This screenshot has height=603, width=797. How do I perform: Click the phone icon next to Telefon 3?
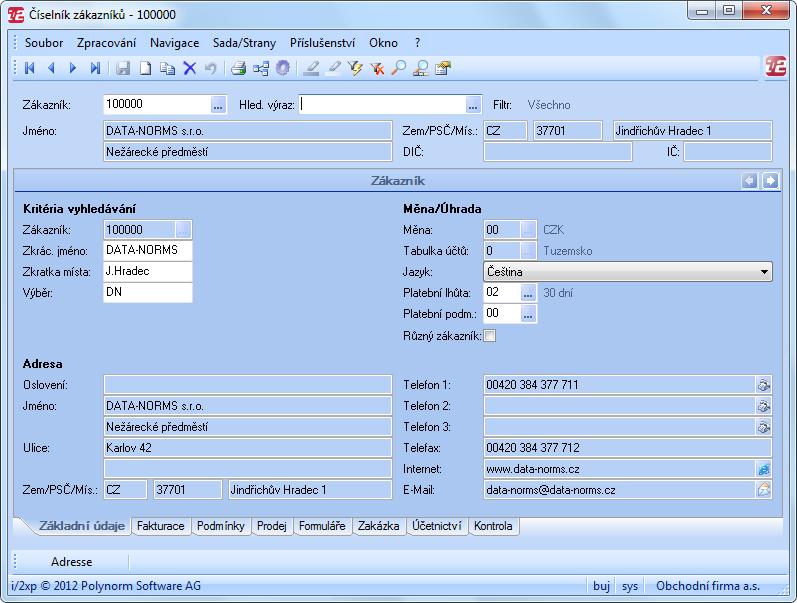coord(763,427)
